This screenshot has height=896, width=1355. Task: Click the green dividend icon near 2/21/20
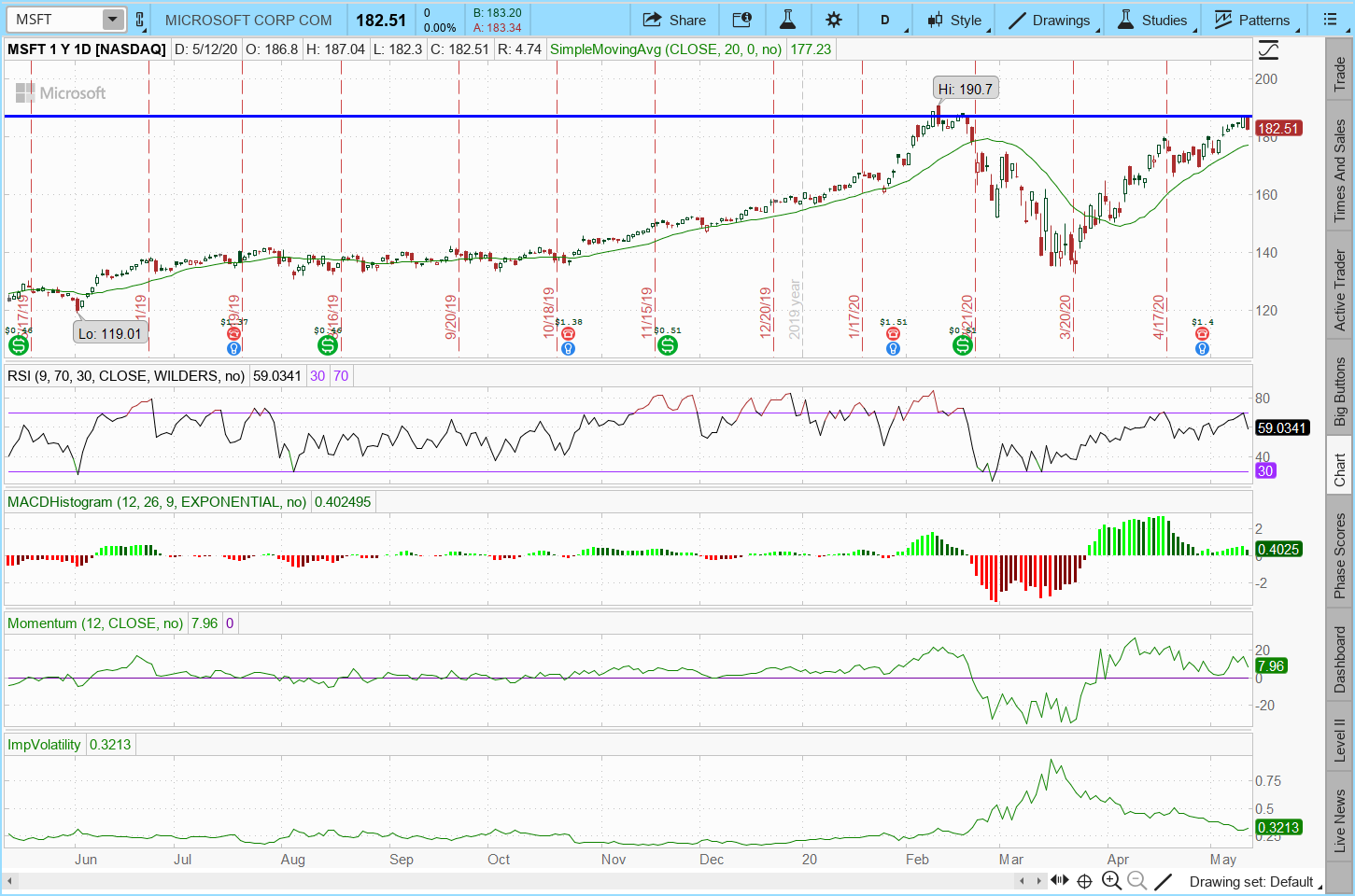click(963, 345)
